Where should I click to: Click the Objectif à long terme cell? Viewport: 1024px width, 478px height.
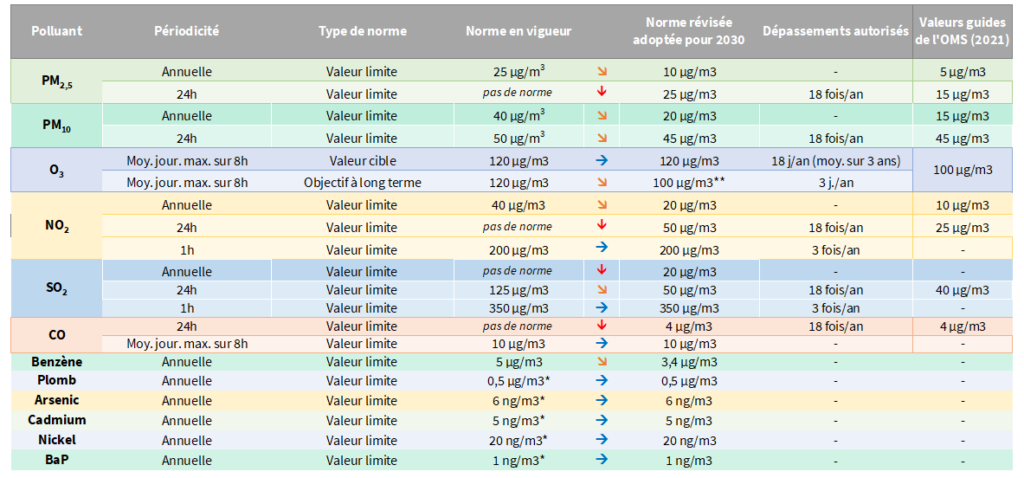(362, 183)
